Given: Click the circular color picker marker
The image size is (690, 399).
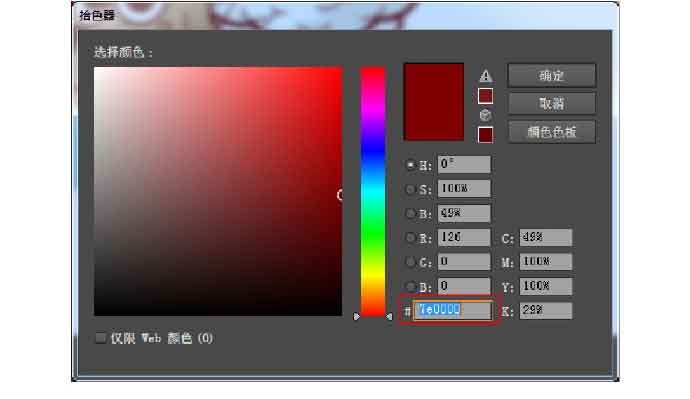Looking at the screenshot, I should pos(340,195).
